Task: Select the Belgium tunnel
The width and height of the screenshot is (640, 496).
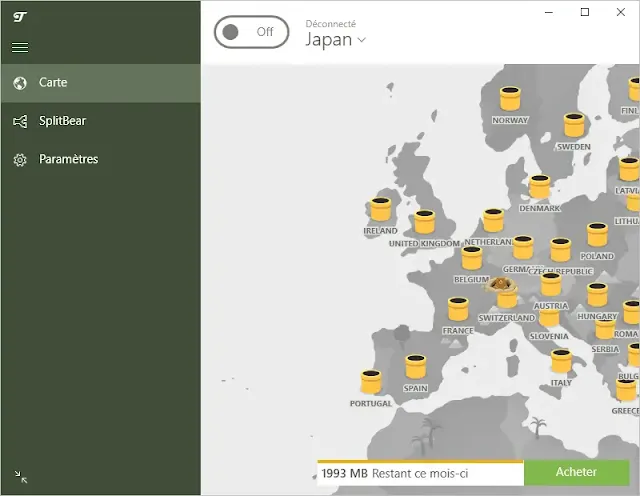Action: 472,258
